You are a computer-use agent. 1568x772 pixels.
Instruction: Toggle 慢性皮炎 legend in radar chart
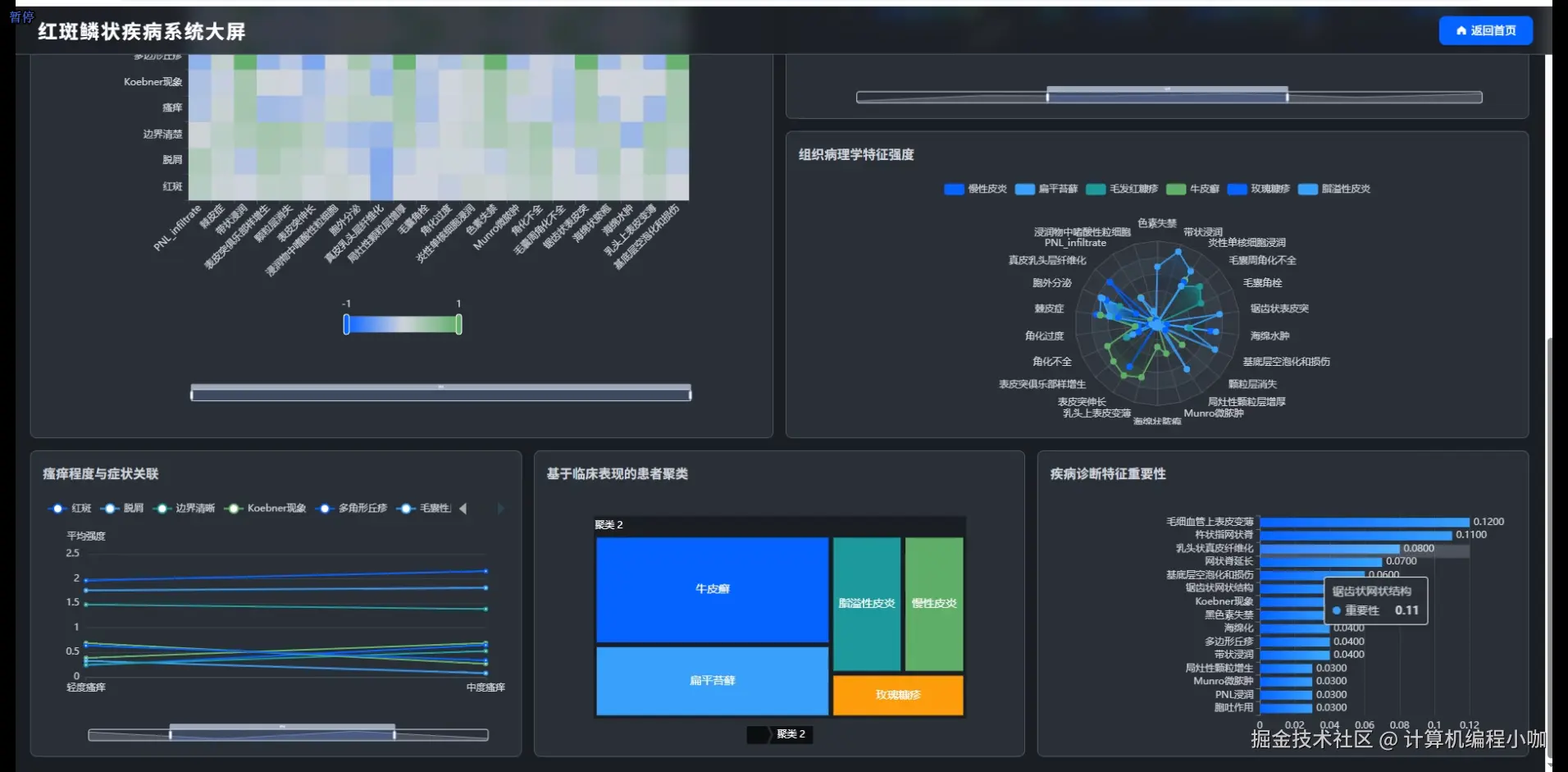(x=975, y=189)
